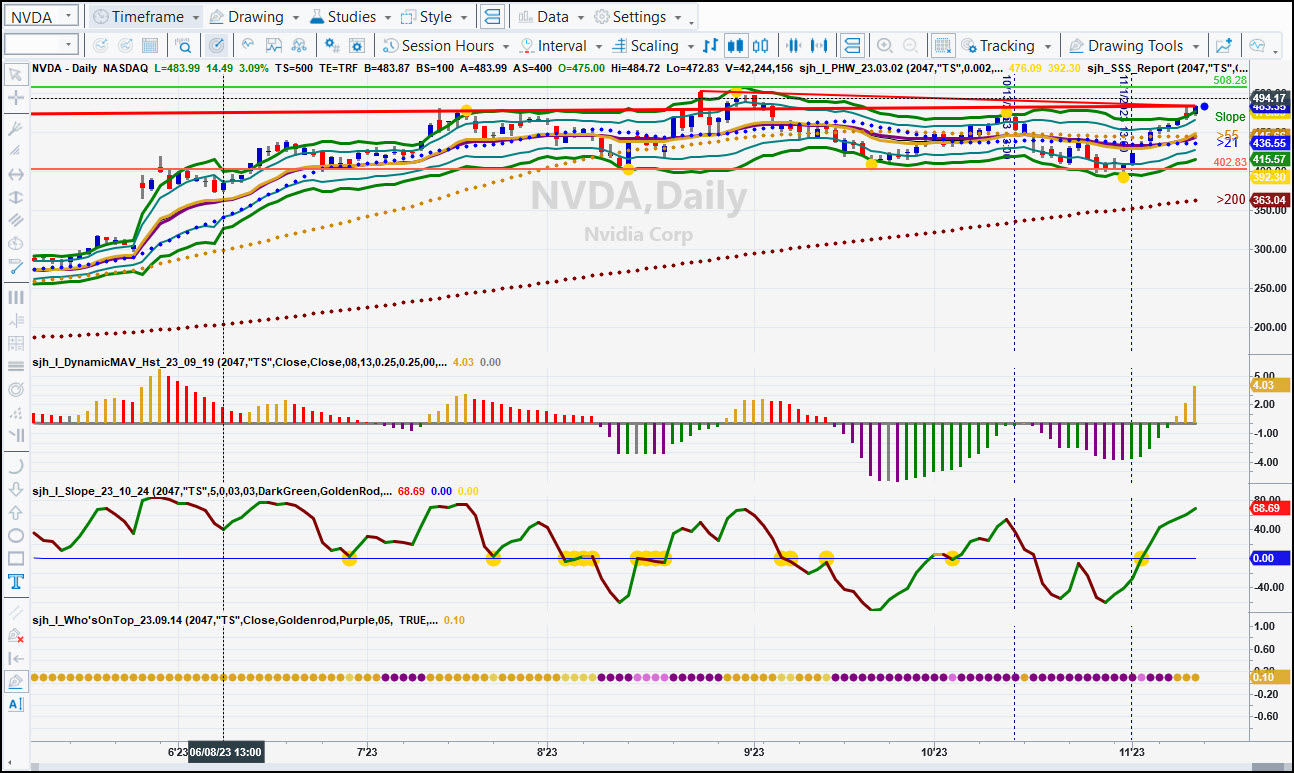Viewport: 1294px width, 773px height.
Task: Toggle increase bar spacing button
Action: click(x=819, y=46)
